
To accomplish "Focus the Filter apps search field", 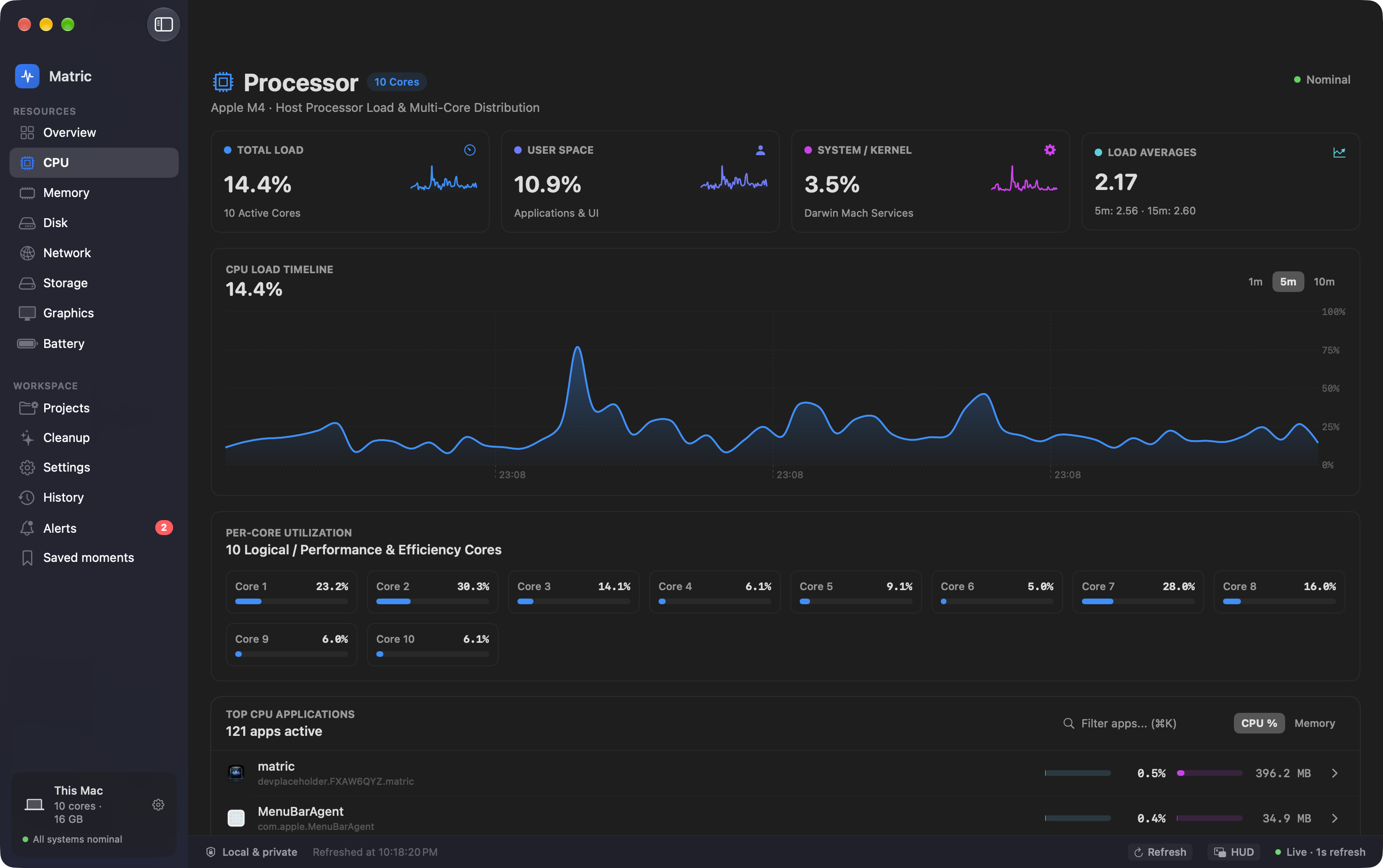I will pyautogui.click(x=1128, y=723).
